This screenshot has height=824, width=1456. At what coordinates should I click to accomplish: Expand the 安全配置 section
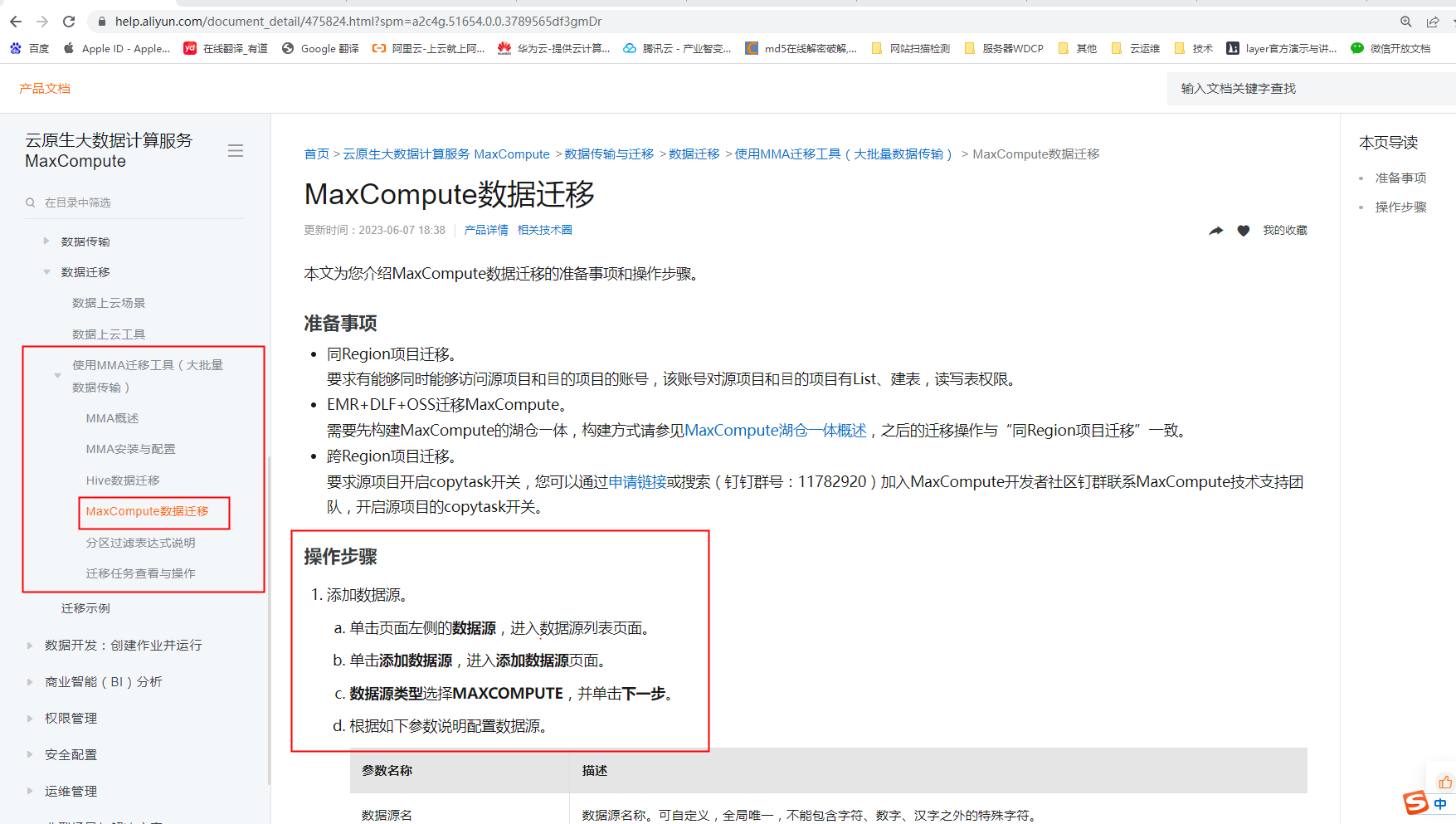point(30,755)
